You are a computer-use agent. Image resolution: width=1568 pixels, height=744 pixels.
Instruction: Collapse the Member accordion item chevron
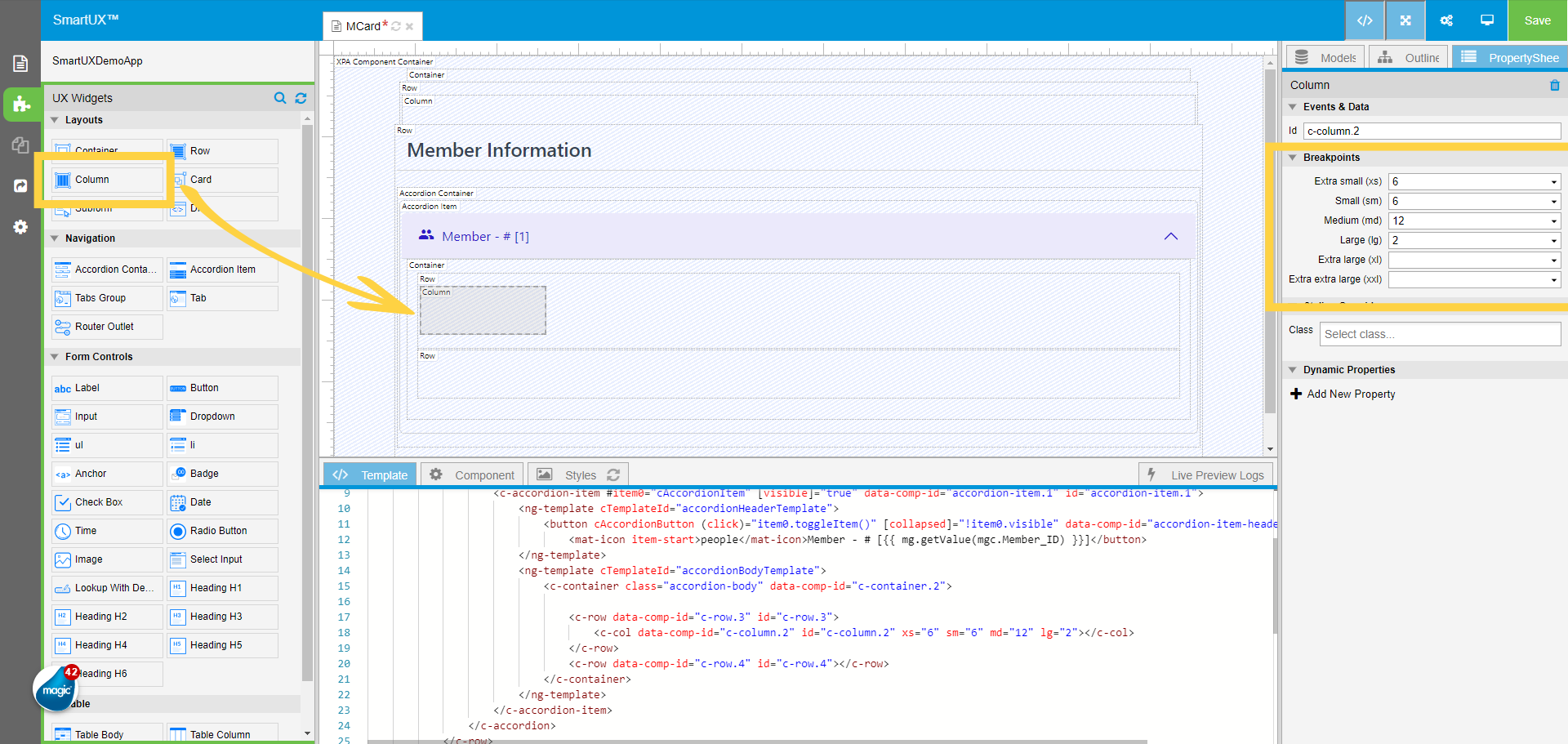pyautogui.click(x=1170, y=236)
